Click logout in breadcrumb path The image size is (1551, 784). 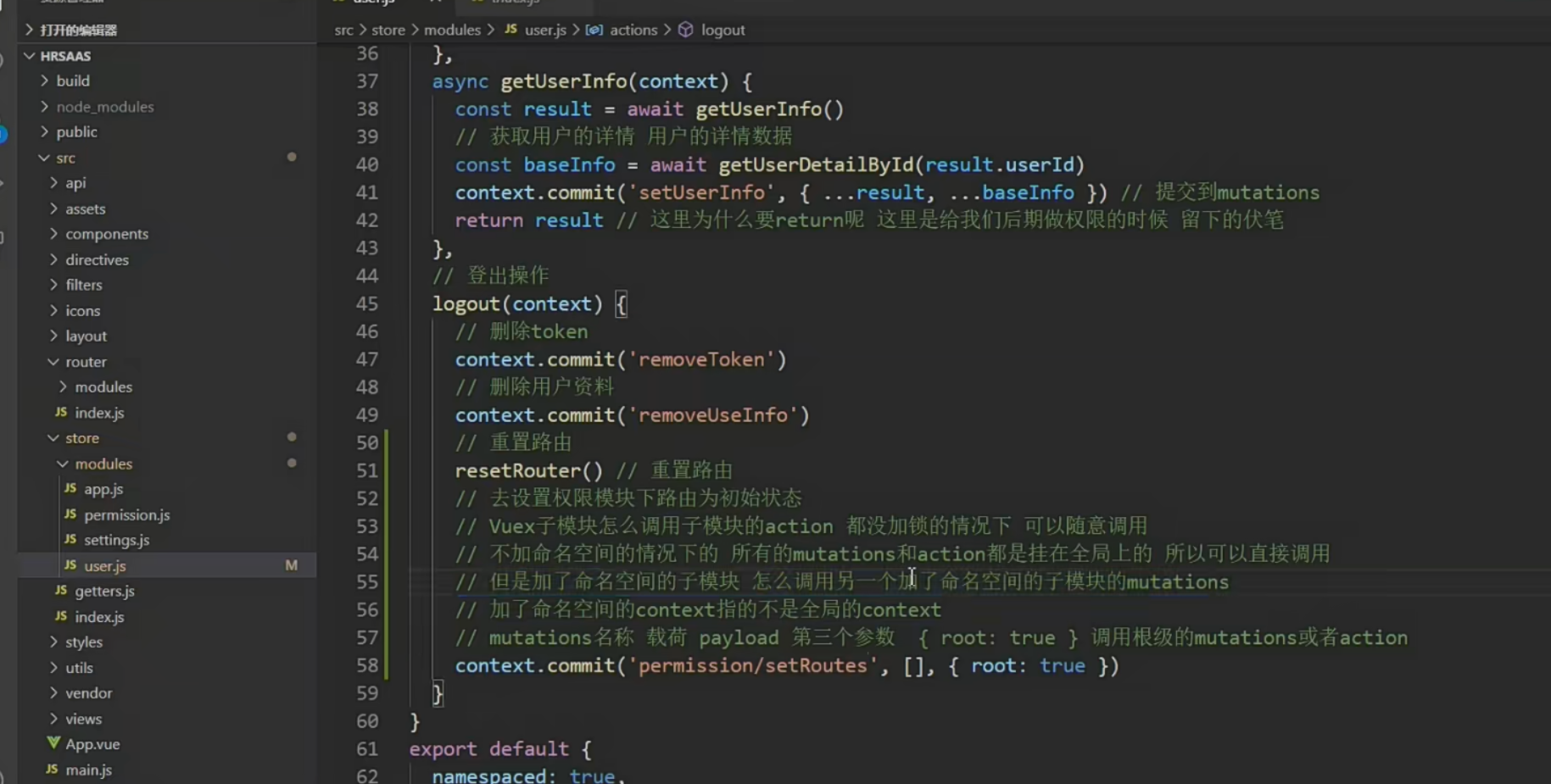[722, 30]
